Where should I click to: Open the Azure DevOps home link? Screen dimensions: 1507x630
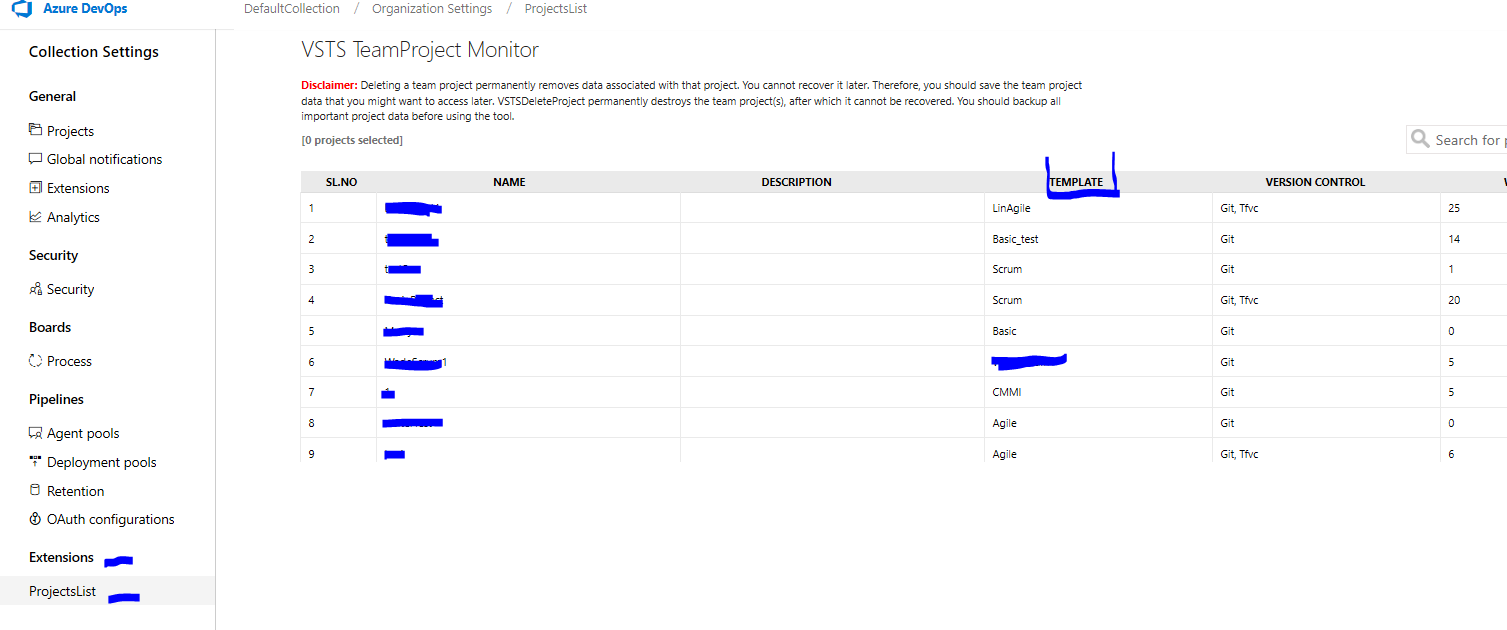tap(85, 9)
